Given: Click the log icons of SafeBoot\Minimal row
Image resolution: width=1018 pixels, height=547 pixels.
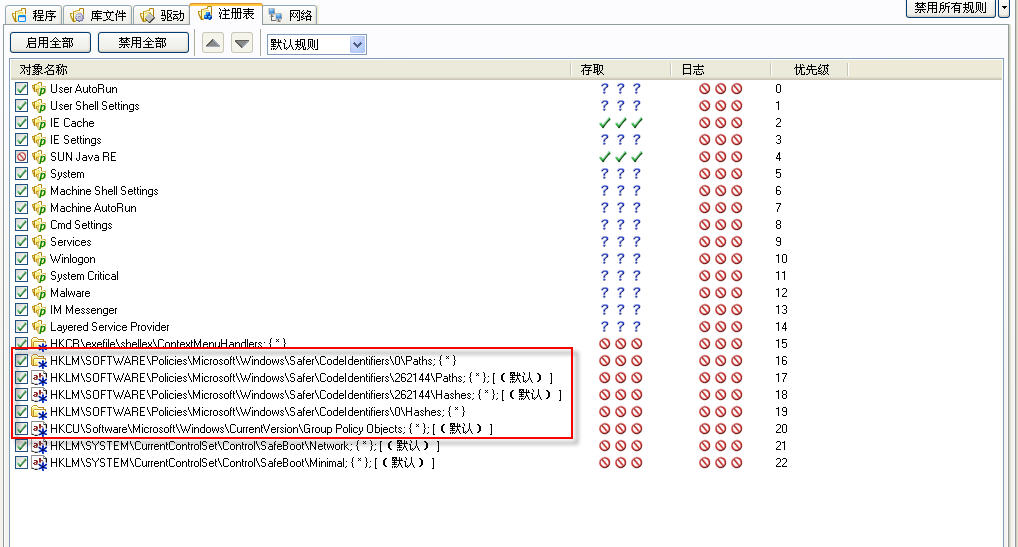Looking at the screenshot, I should (x=721, y=463).
